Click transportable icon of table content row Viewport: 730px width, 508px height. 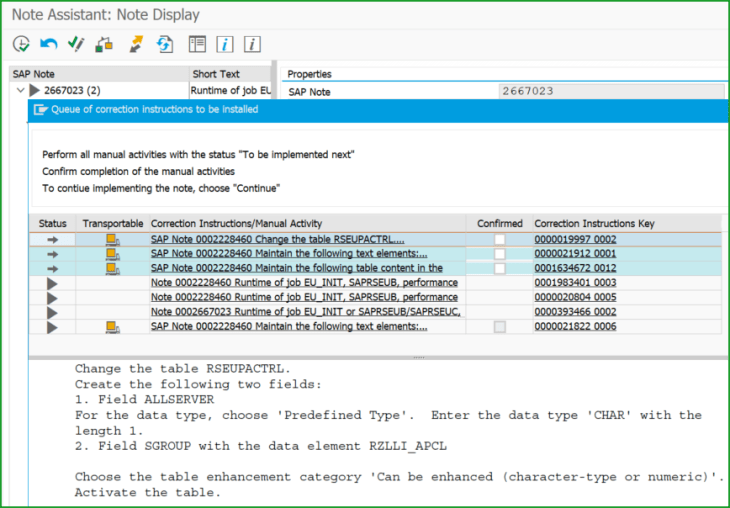[113, 268]
